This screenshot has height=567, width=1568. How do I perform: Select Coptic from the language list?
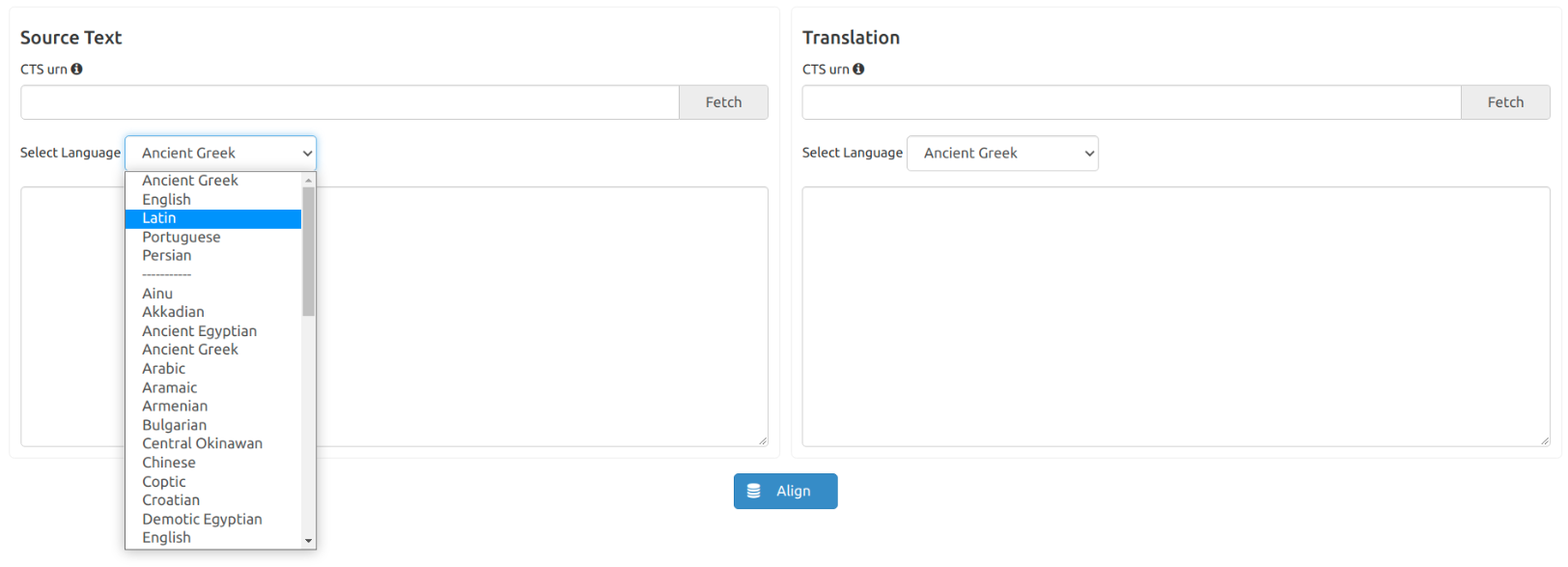click(x=164, y=482)
